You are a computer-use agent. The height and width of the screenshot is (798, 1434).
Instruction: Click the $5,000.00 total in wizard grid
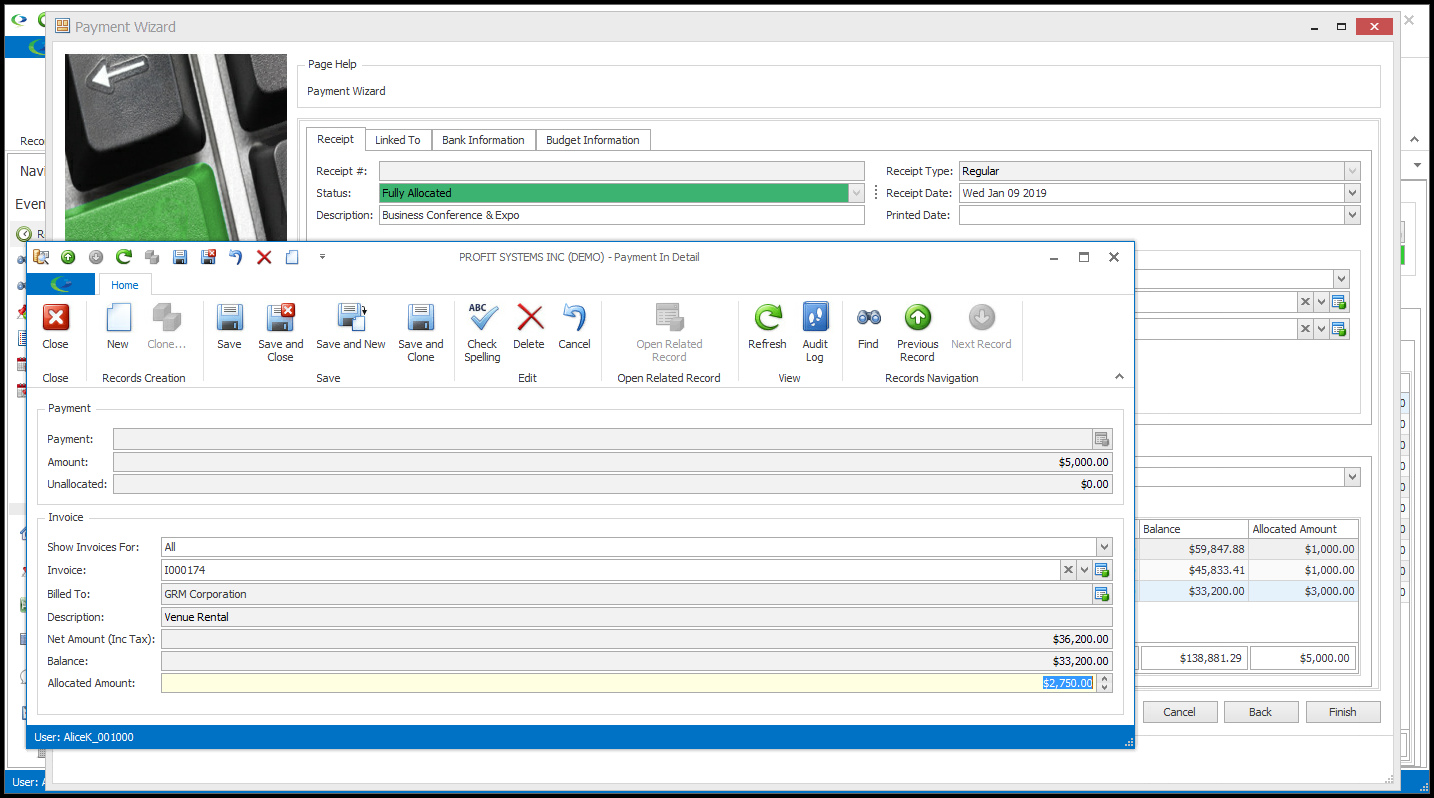tap(1304, 658)
